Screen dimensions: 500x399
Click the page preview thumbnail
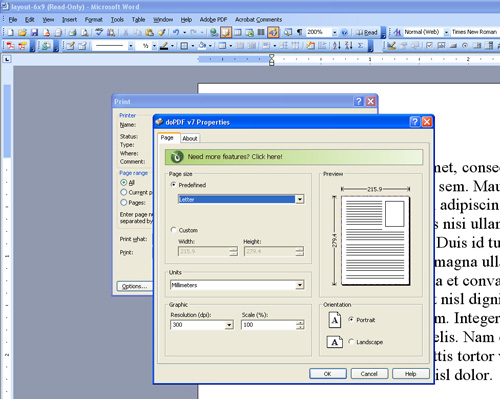tap(376, 241)
